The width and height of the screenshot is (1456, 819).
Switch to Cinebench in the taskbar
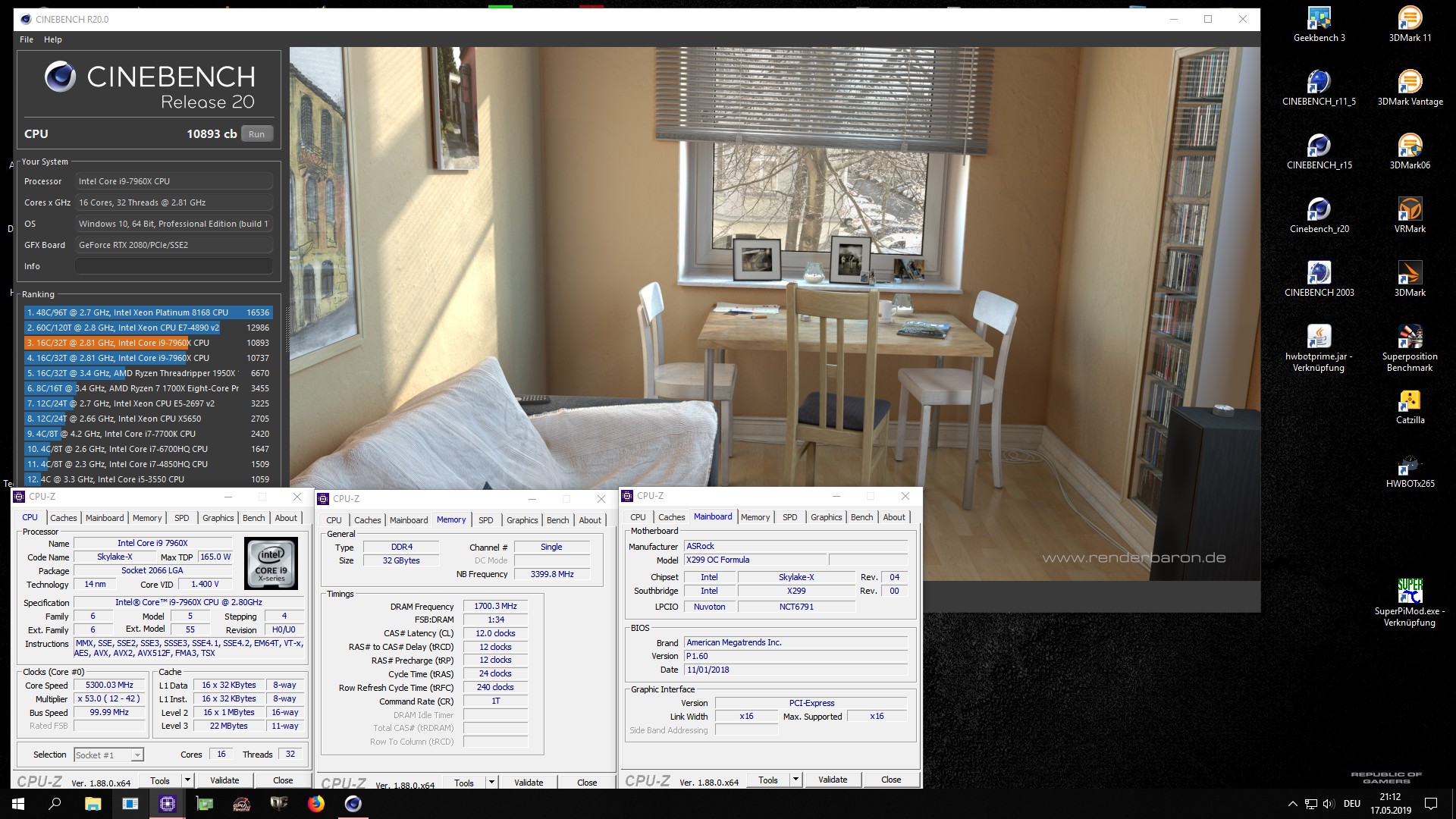(x=353, y=804)
